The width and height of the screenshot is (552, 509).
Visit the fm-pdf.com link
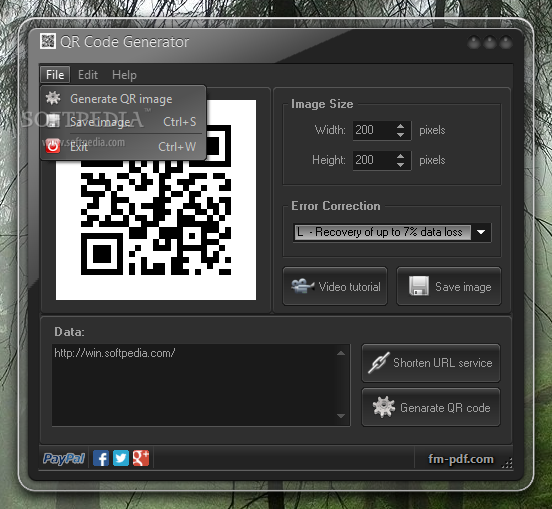pyautogui.click(x=461, y=459)
